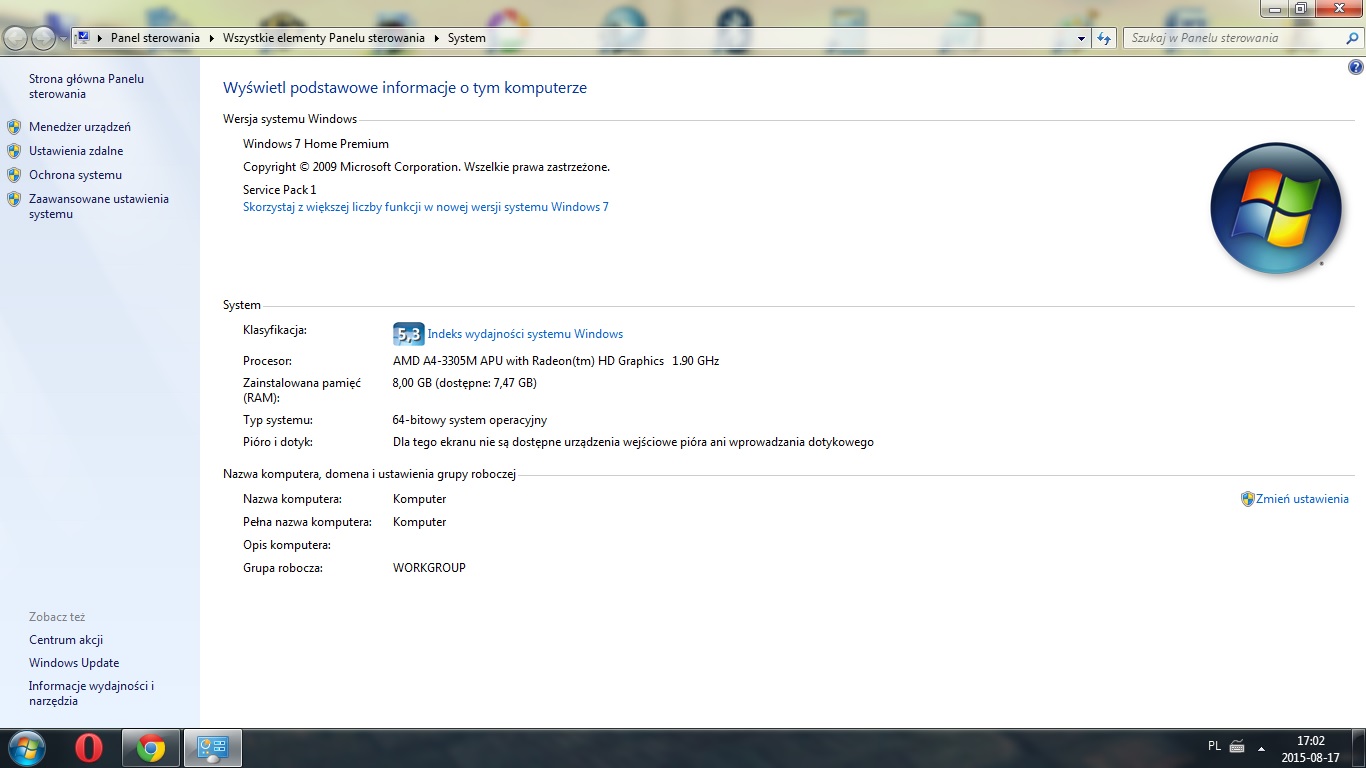Screen dimensions: 1366x768
Task: Open "Menedżer urządzeń" from sidebar
Action: 80,127
